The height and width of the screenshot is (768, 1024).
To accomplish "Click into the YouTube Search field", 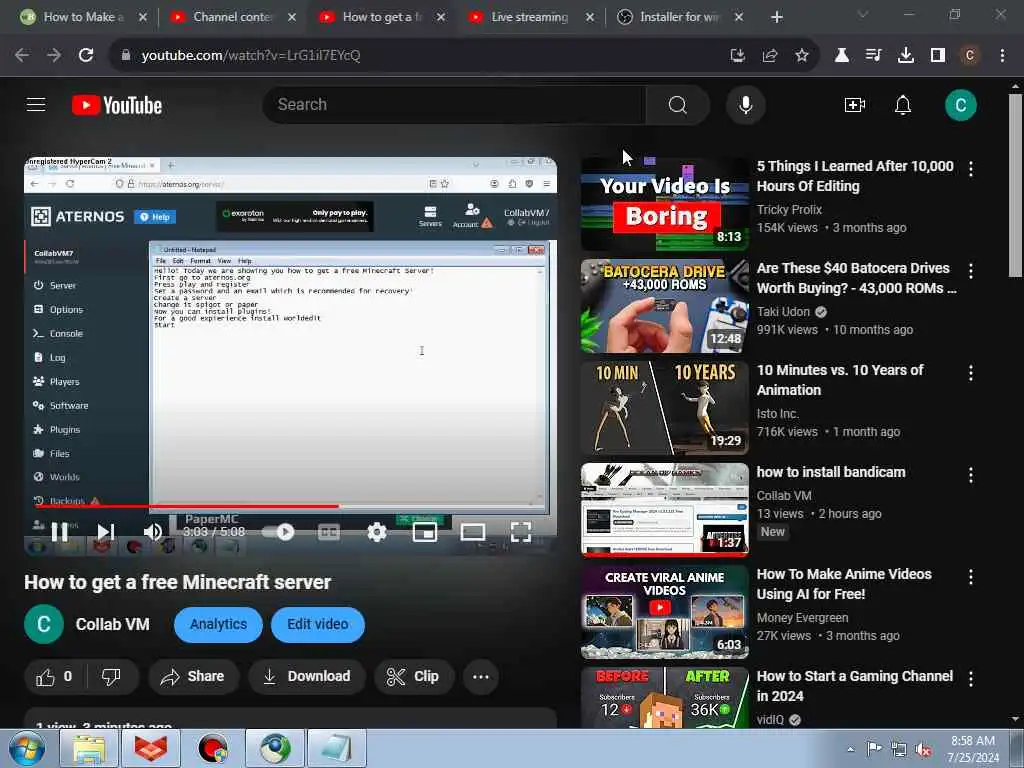I will [x=454, y=104].
